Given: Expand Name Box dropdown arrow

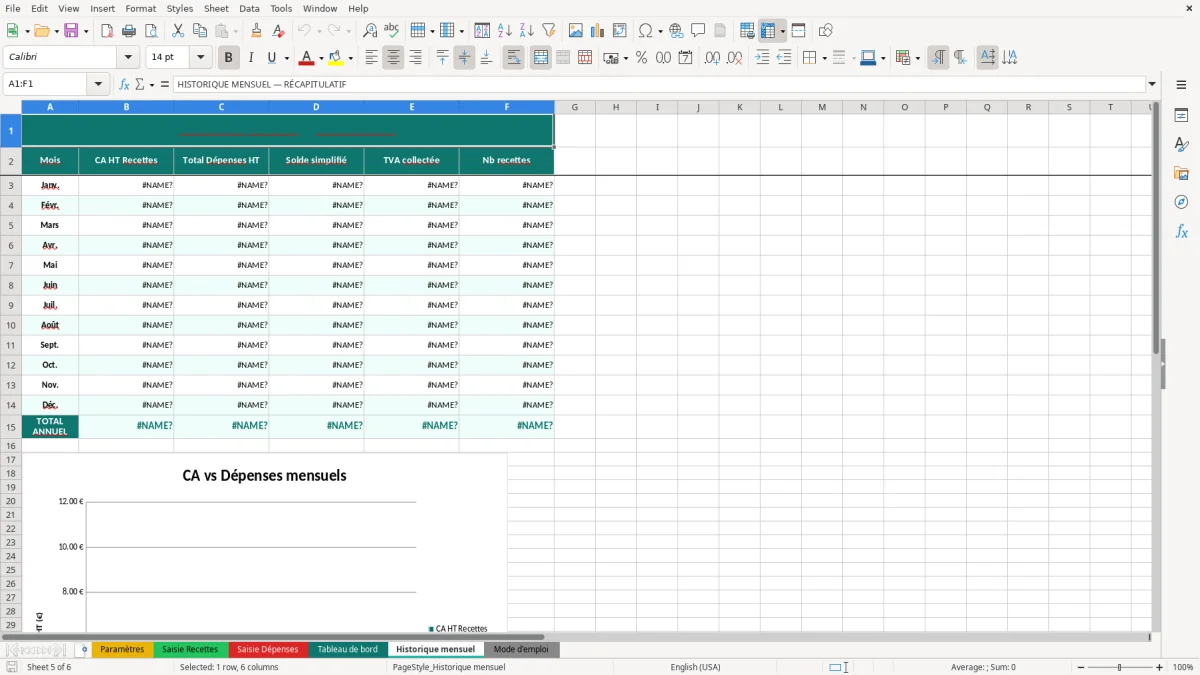Looking at the screenshot, I should [98, 85].
